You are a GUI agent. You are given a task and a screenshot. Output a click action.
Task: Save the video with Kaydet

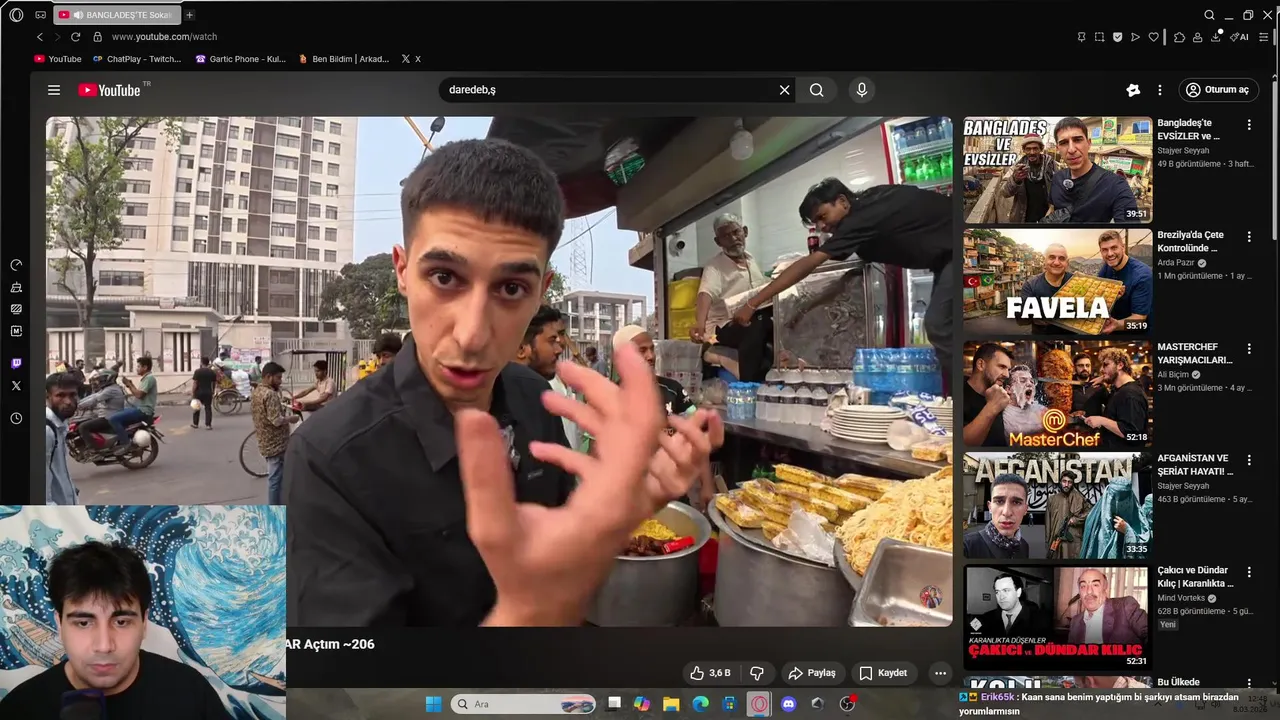(884, 673)
